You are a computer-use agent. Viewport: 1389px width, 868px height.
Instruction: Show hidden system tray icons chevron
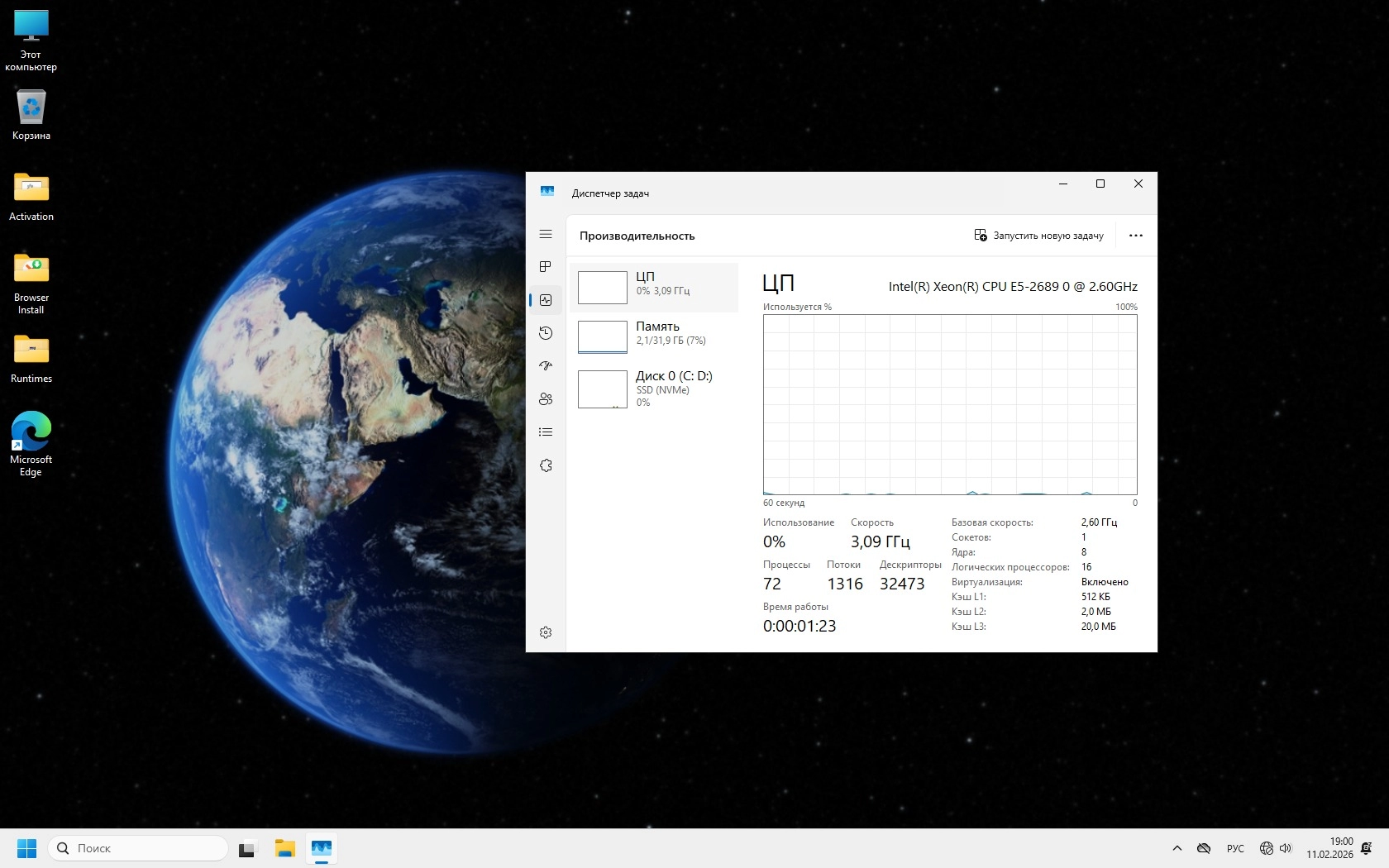point(1177,848)
